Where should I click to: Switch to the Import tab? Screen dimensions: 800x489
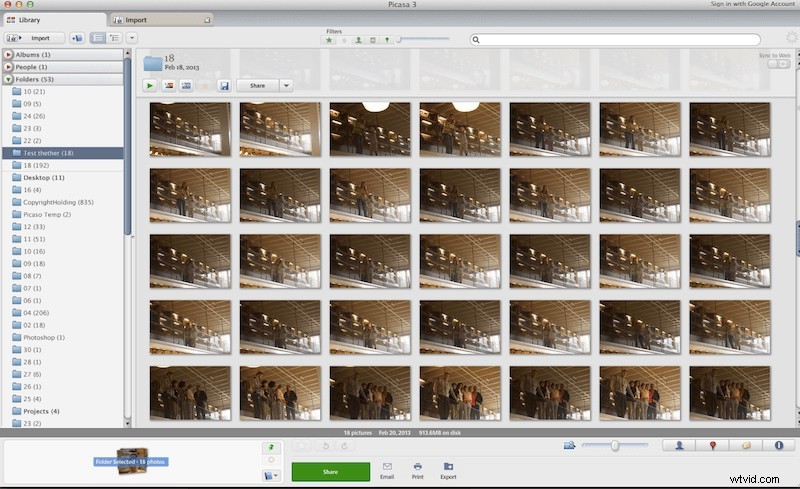pyautogui.click(x=161, y=20)
